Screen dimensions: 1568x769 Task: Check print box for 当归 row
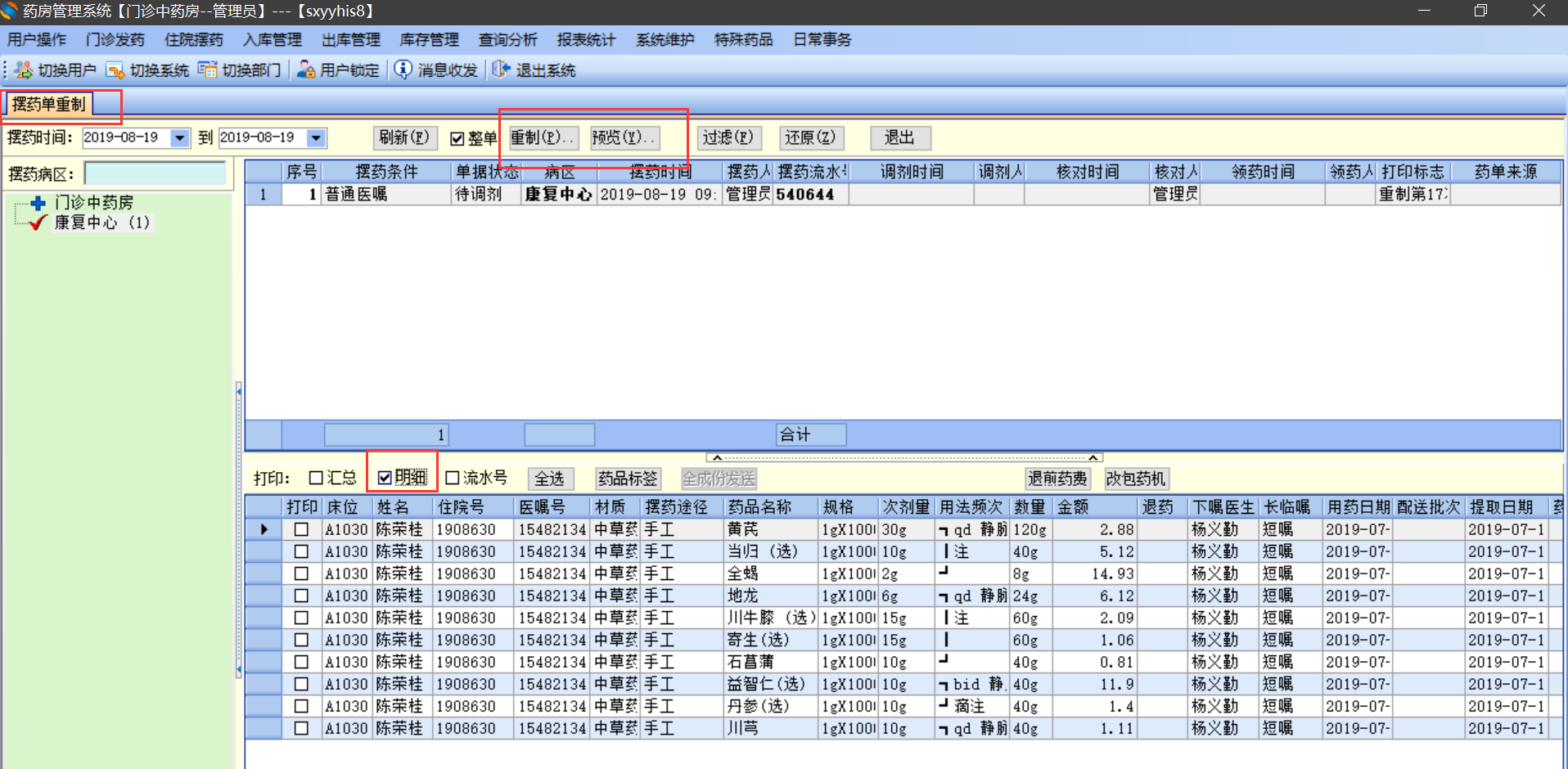click(x=301, y=551)
